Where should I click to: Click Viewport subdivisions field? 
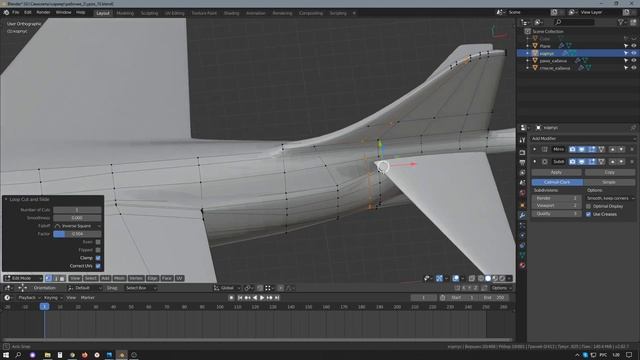[x=556, y=206]
